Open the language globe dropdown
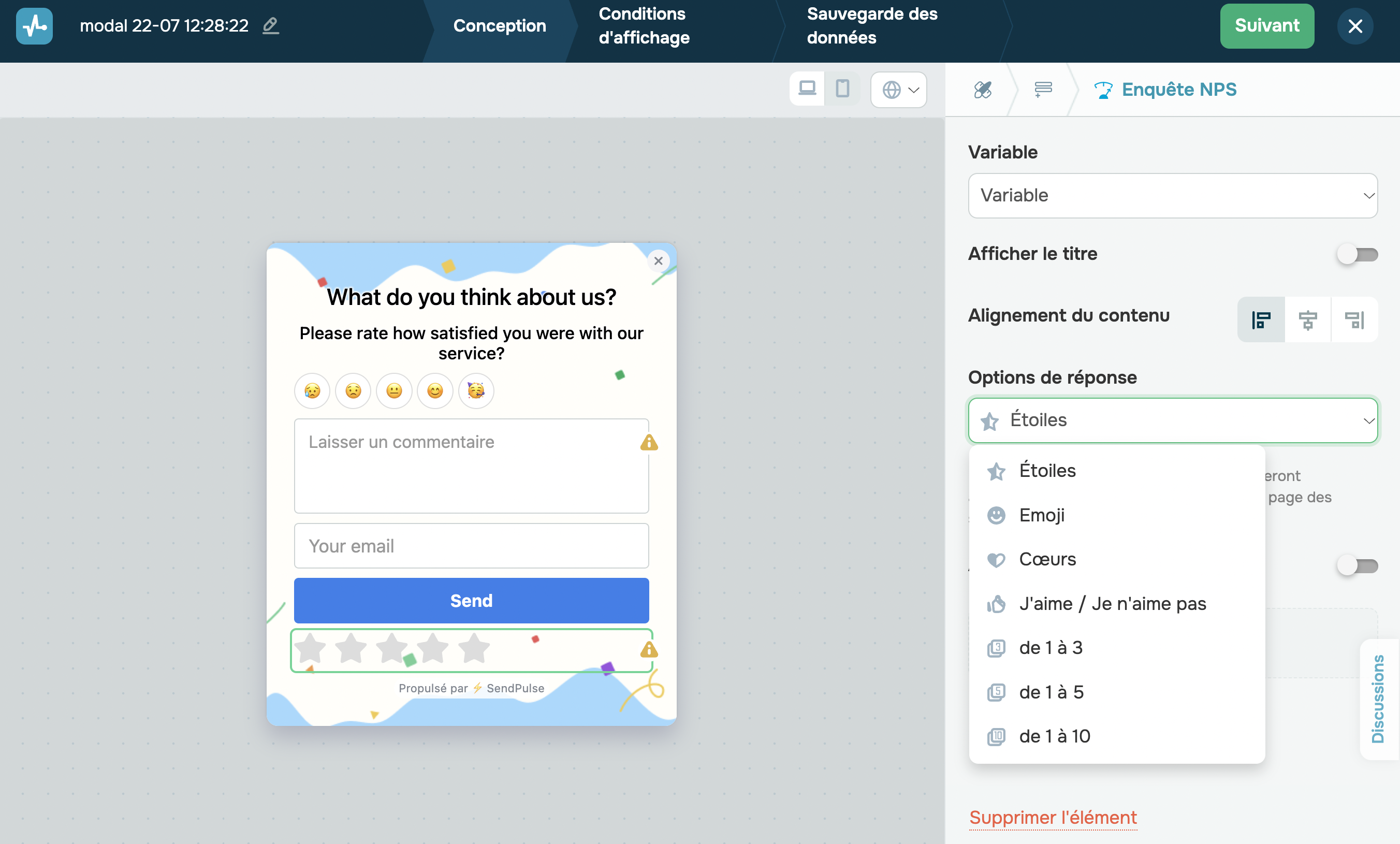 tap(899, 89)
